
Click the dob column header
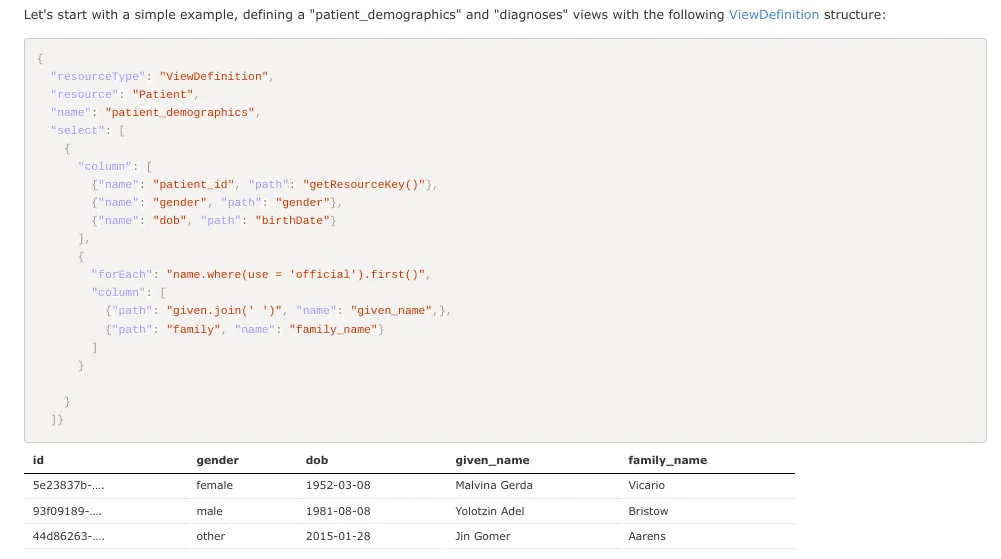[x=316, y=460]
